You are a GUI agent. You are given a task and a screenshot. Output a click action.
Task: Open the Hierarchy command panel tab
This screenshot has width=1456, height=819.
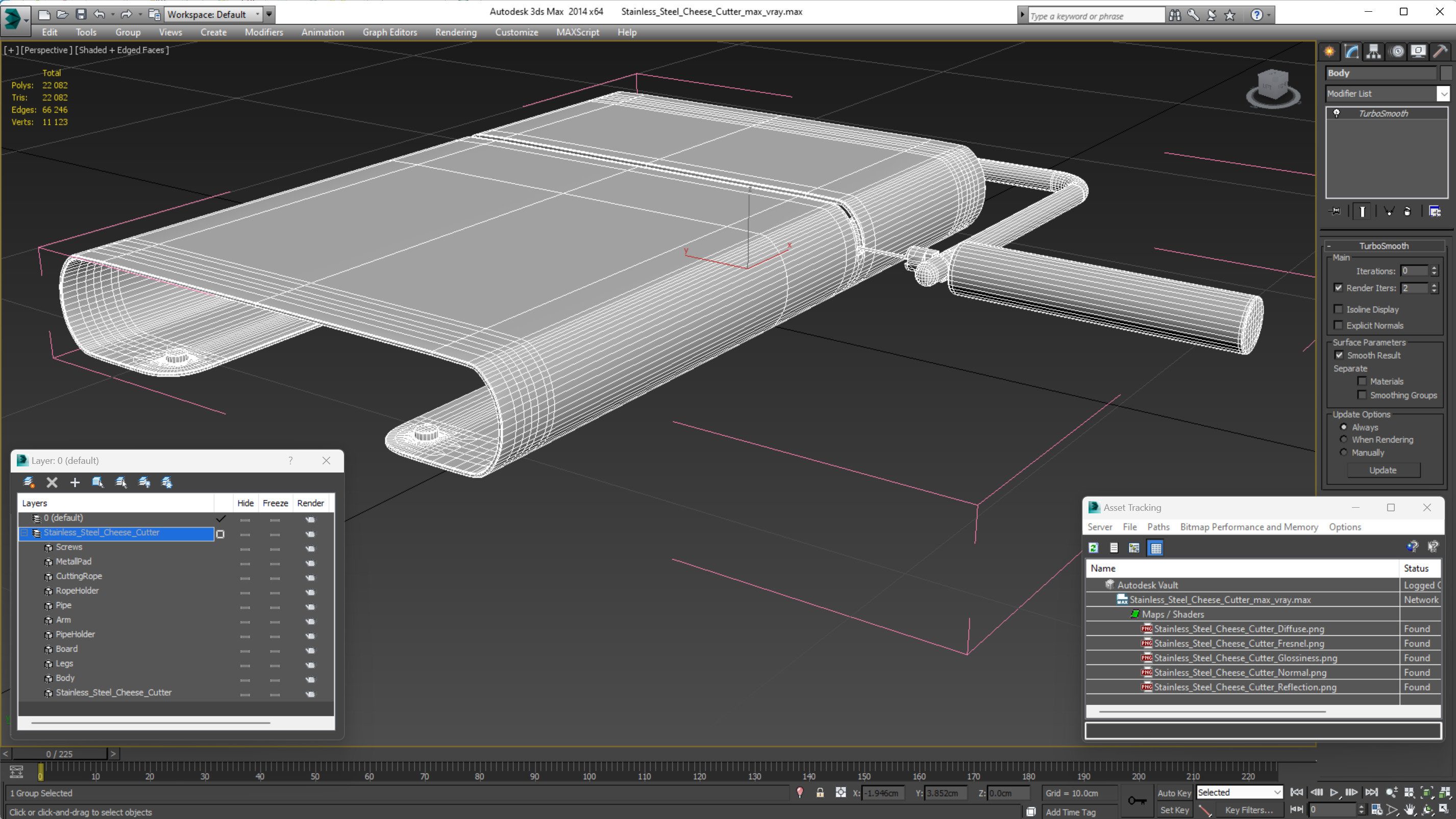coord(1373,52)
